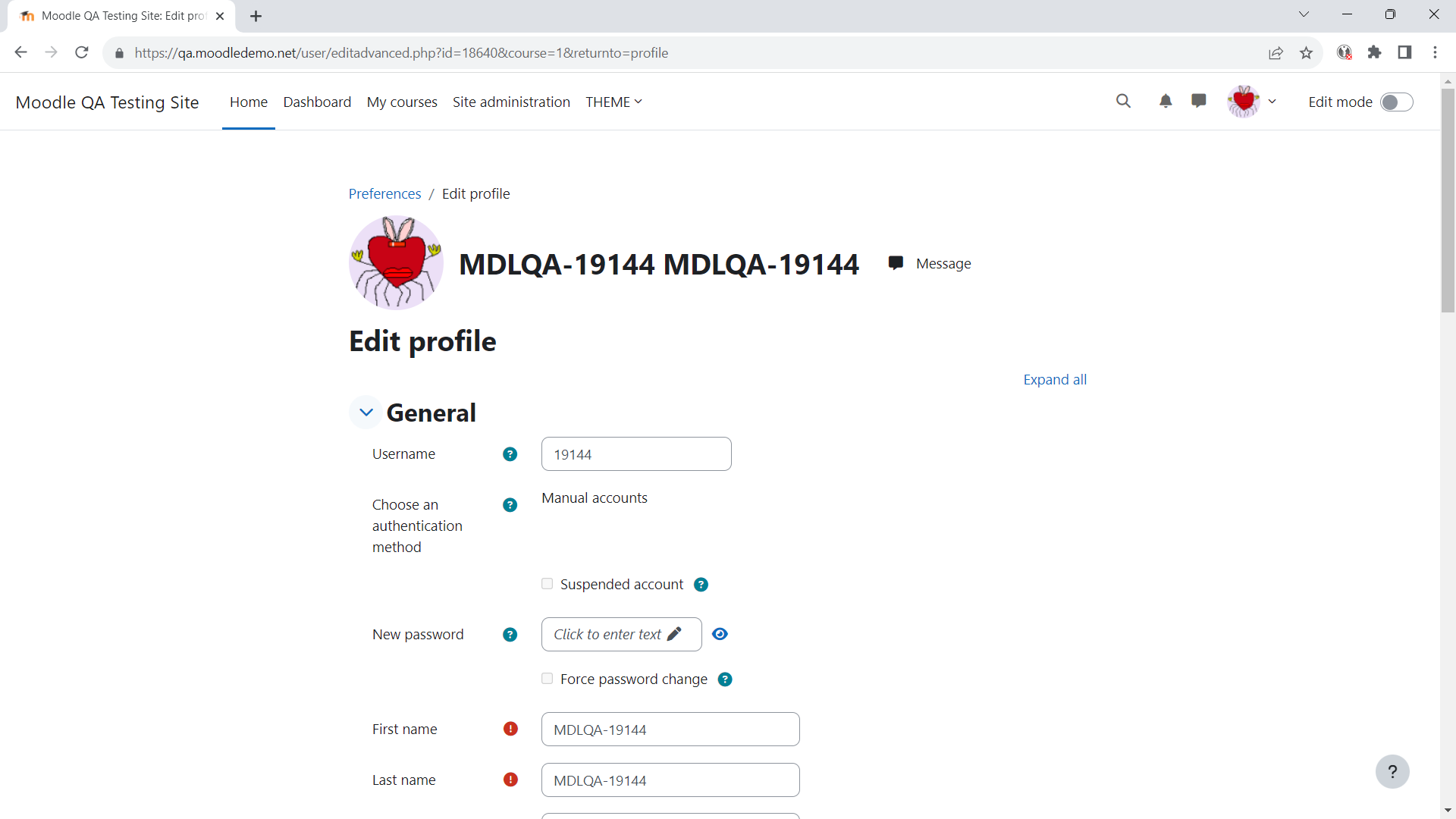Click the user avatar in the navbar
The width and height of the screenshot is (1456, 819).
1244,102
